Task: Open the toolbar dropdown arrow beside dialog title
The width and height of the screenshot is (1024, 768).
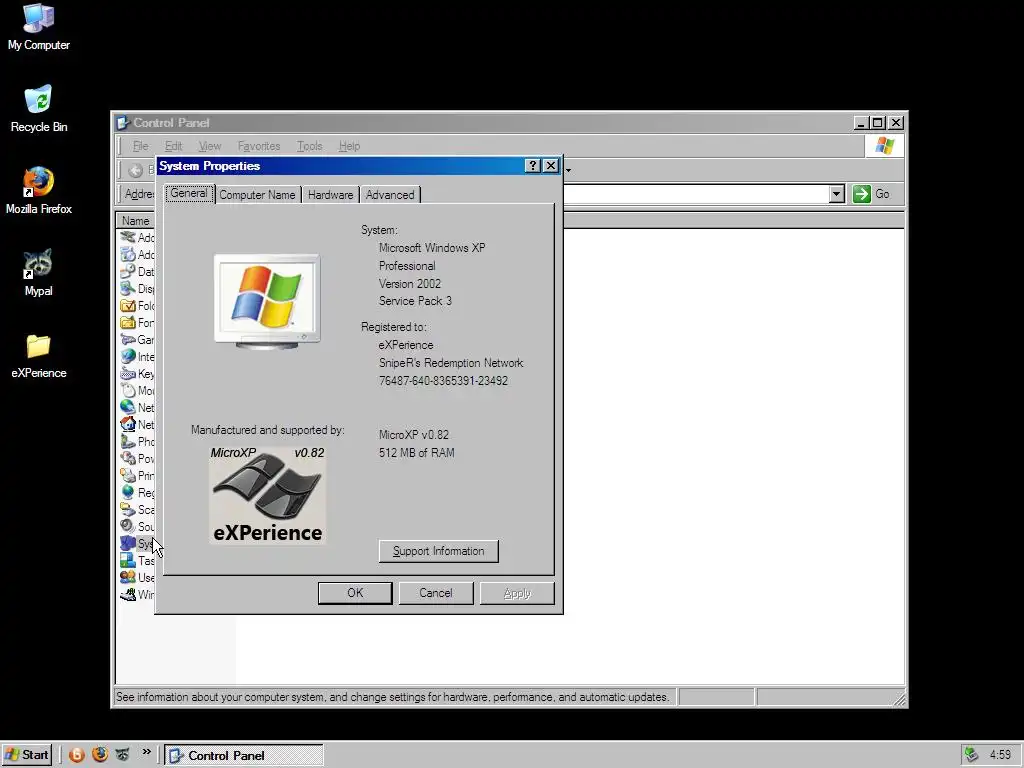Action: tap(568, 170)
